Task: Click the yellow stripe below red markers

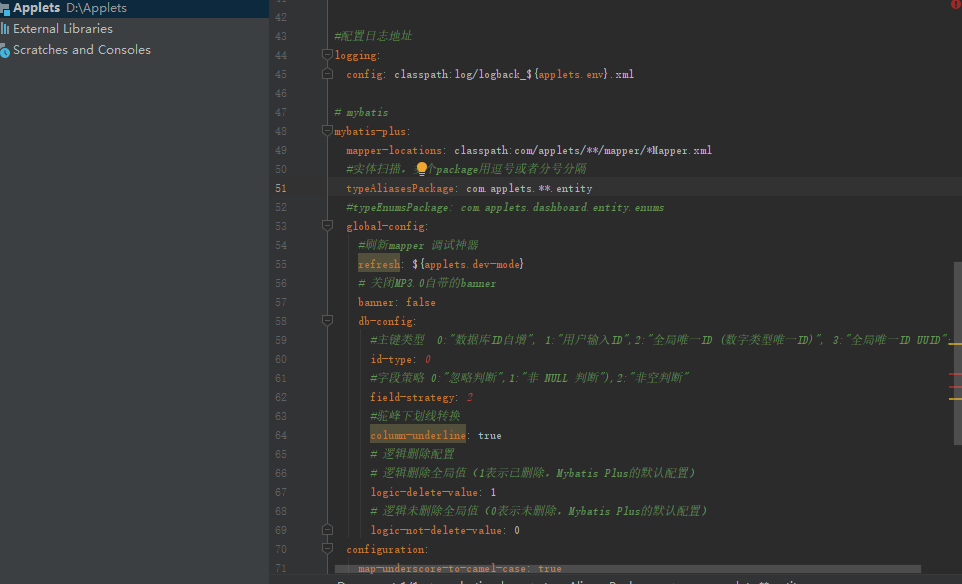Action: (x=955, y=399)
